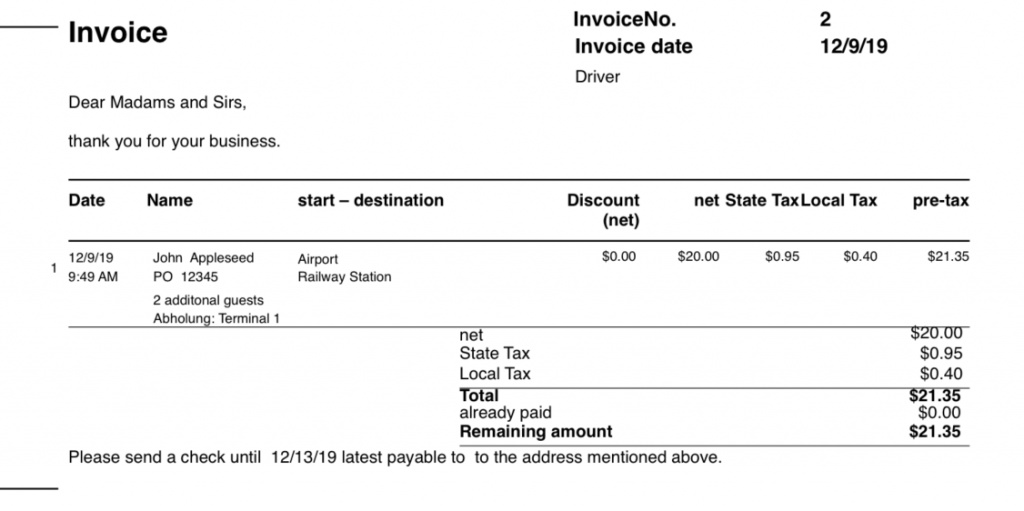The width and height of the screenshot is (1024, 511).
Task: Click the pre-tax column header
Action: [x=940, y=201]
